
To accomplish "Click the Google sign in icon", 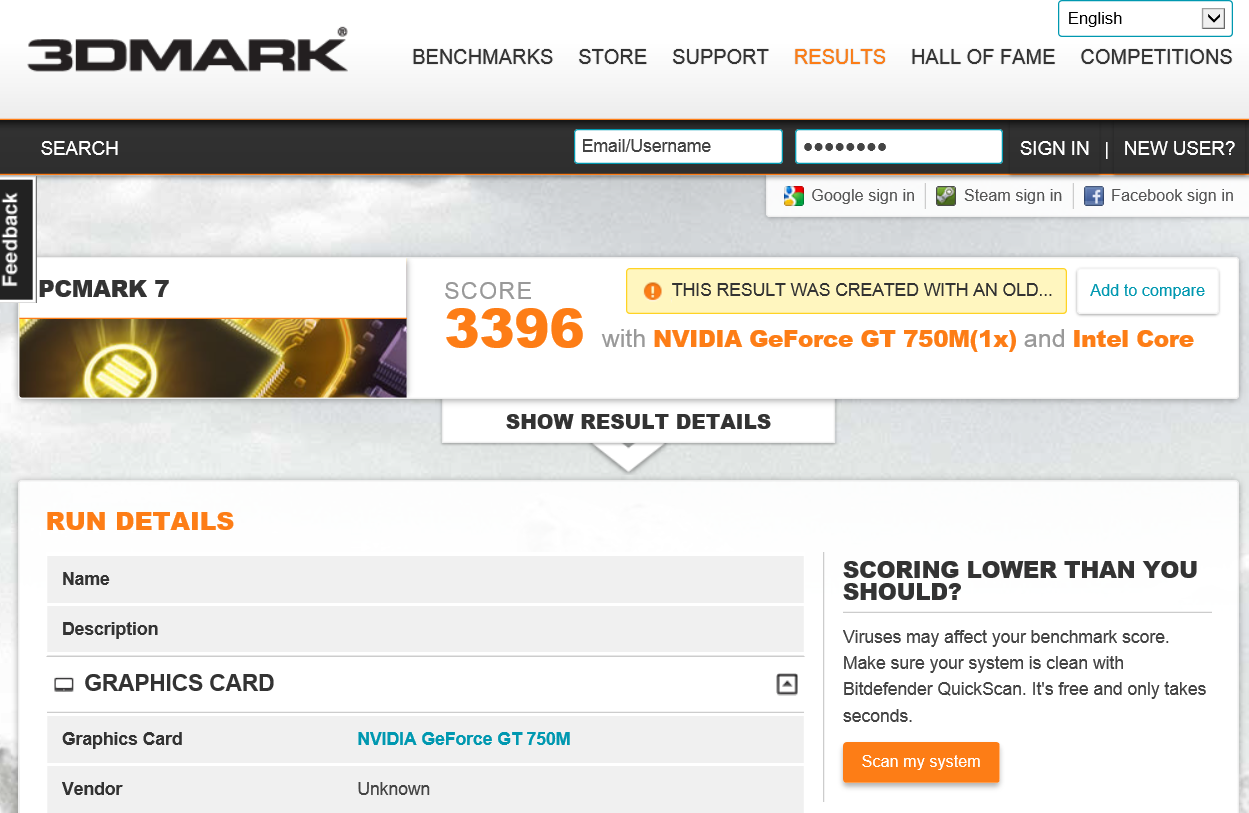I will (794, 196).
